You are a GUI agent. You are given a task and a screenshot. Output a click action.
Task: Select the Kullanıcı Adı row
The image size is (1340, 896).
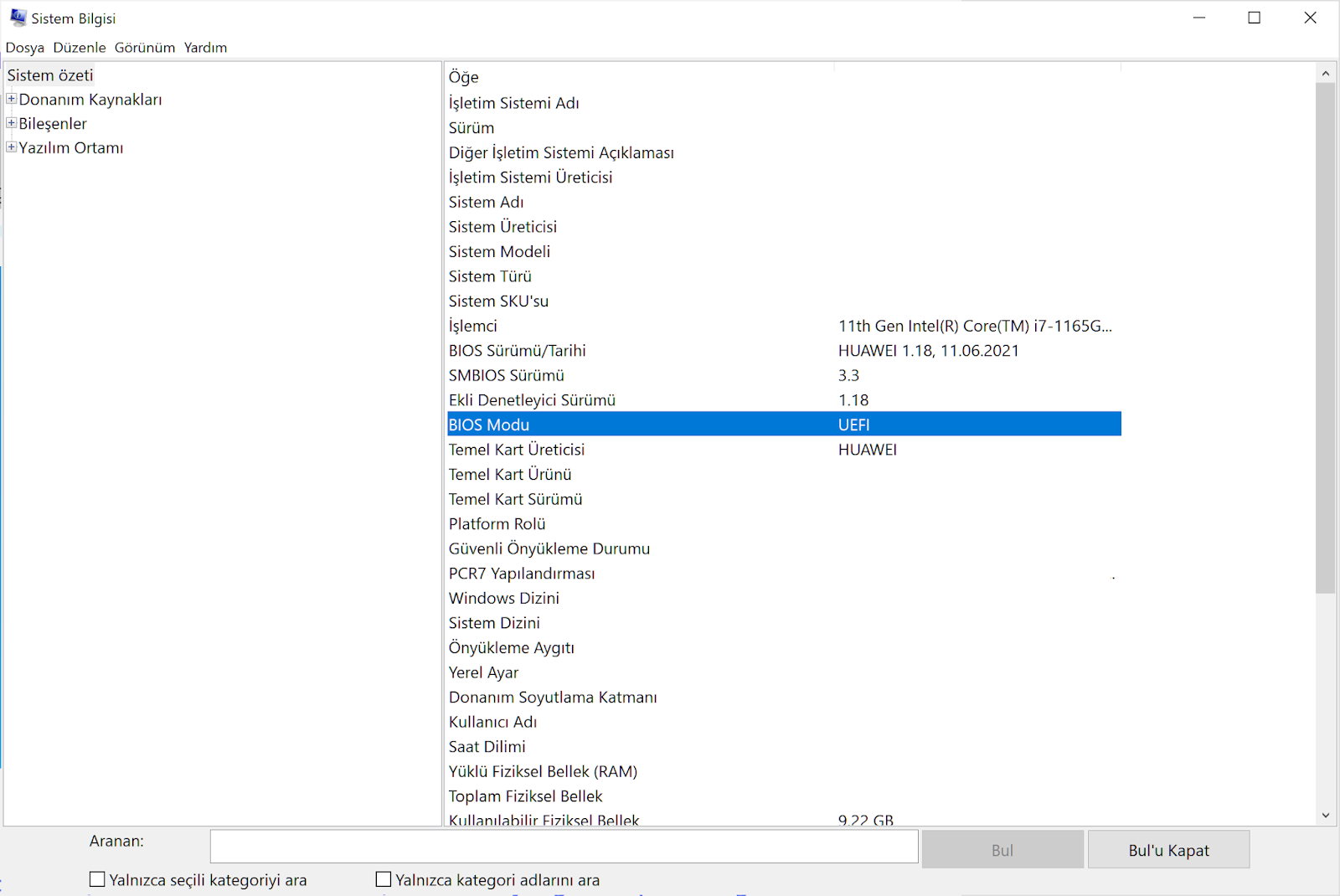tap(785, 722)
